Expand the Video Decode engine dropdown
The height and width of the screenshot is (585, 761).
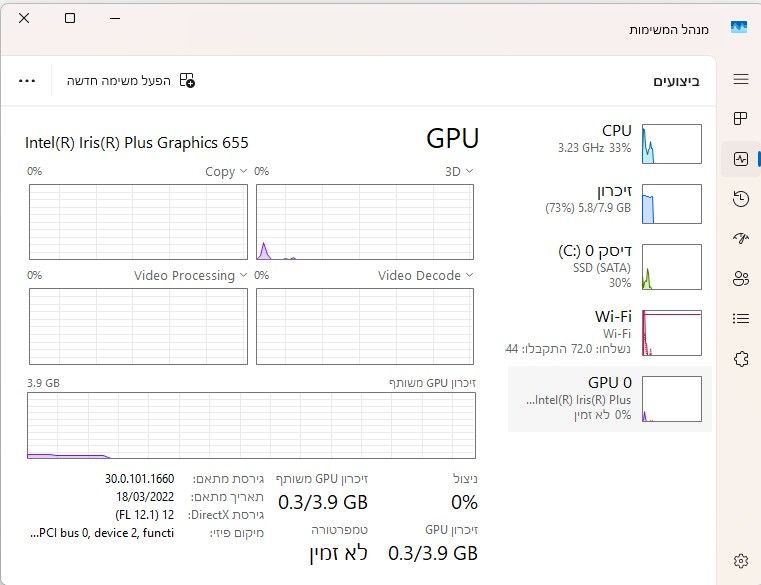[425, 275]
